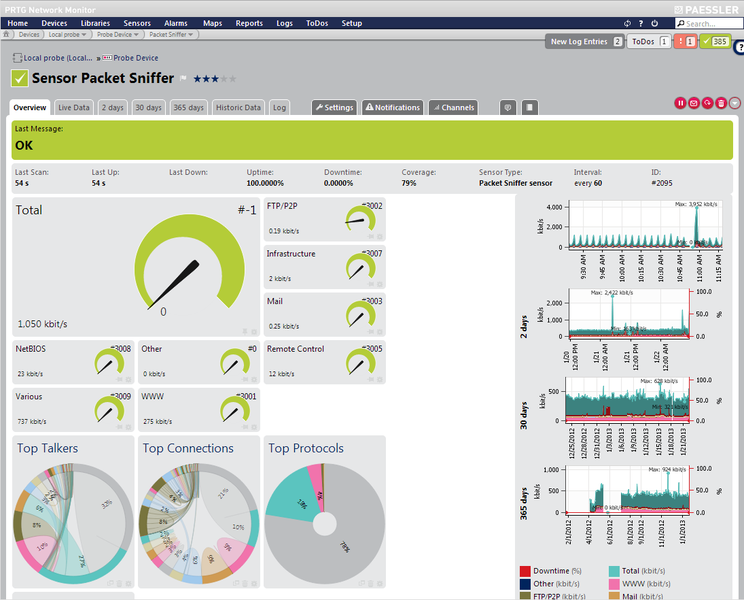Screen dimensions: 745x601
Task: Open the Maps menu
Action: [x=212, y=23]
